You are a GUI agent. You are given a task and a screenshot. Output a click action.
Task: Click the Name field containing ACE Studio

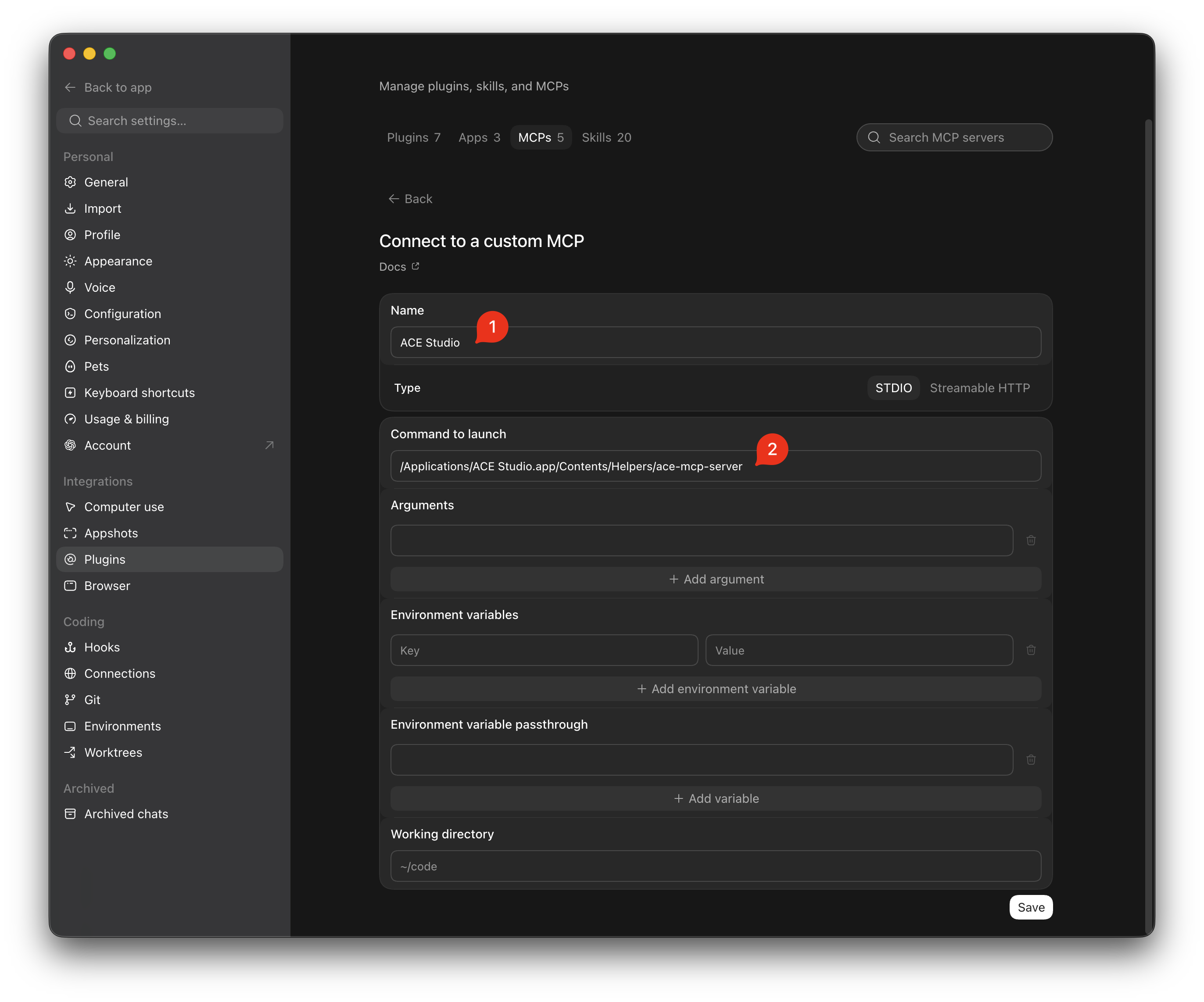pos(716,343)
